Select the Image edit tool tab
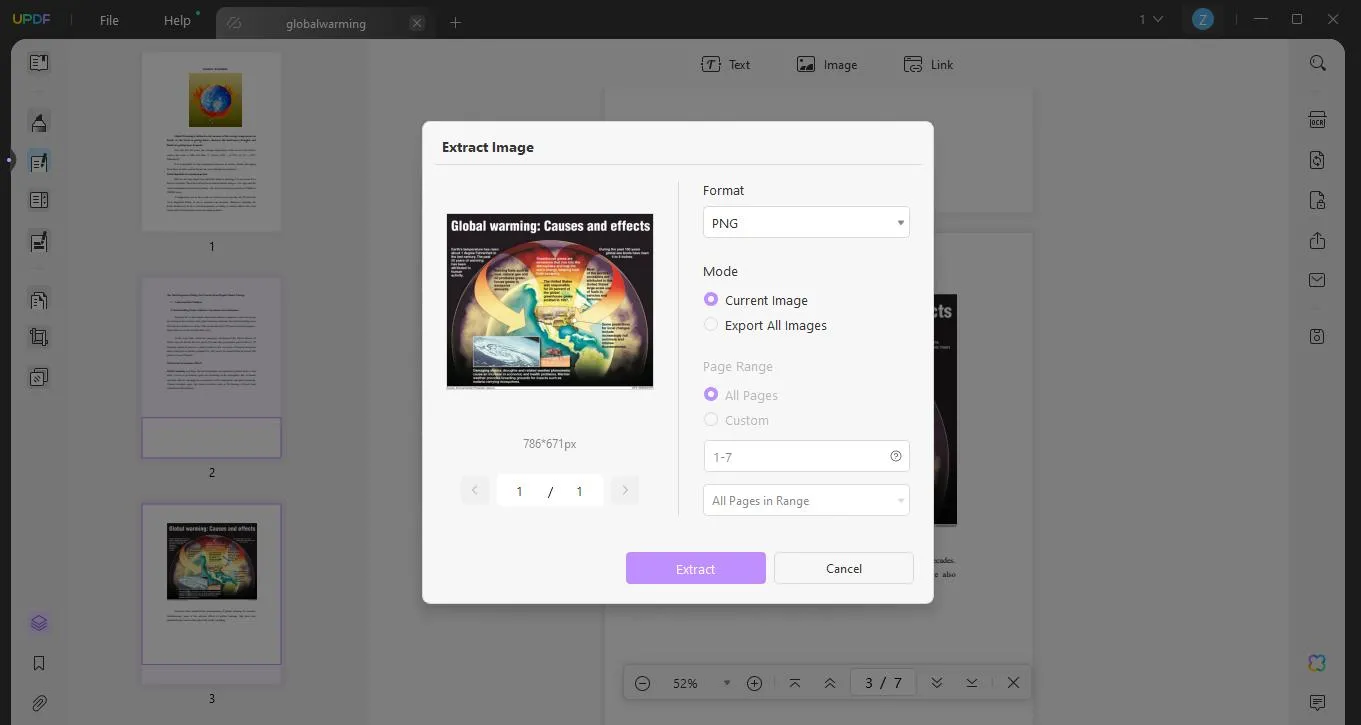 click(827, 64)
